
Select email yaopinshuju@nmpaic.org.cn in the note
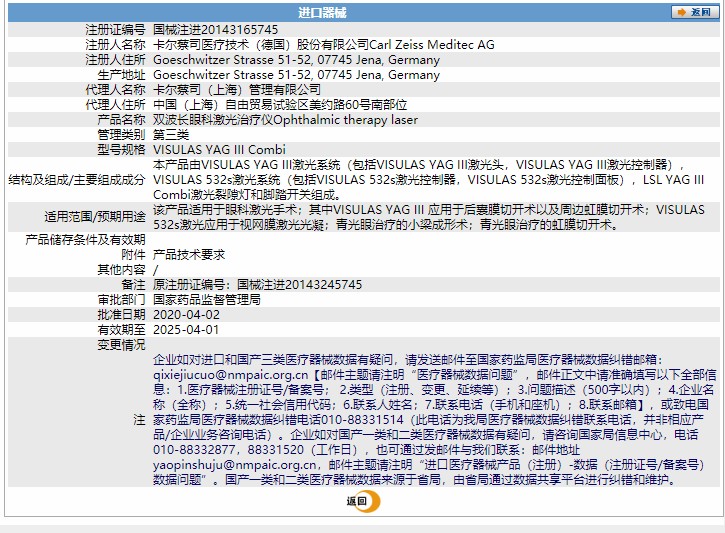click(x=235, y=465)
